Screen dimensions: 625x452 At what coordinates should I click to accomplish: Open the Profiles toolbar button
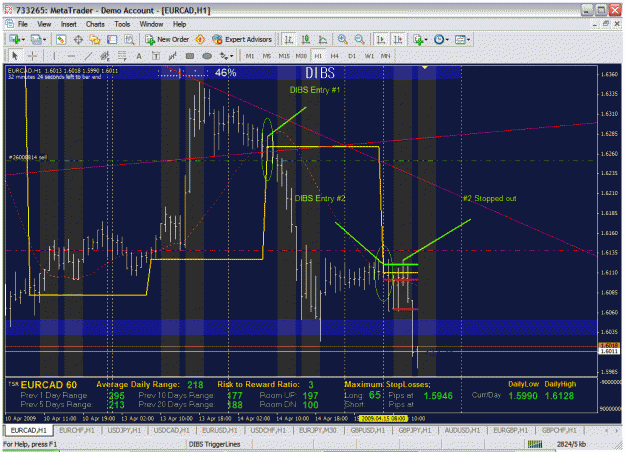pos(36,39)
